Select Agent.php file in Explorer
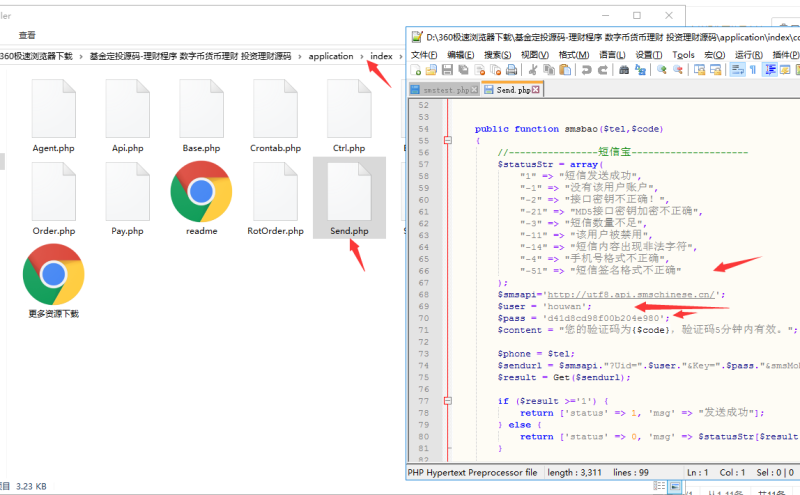800x495 pixels. [54, 116]
